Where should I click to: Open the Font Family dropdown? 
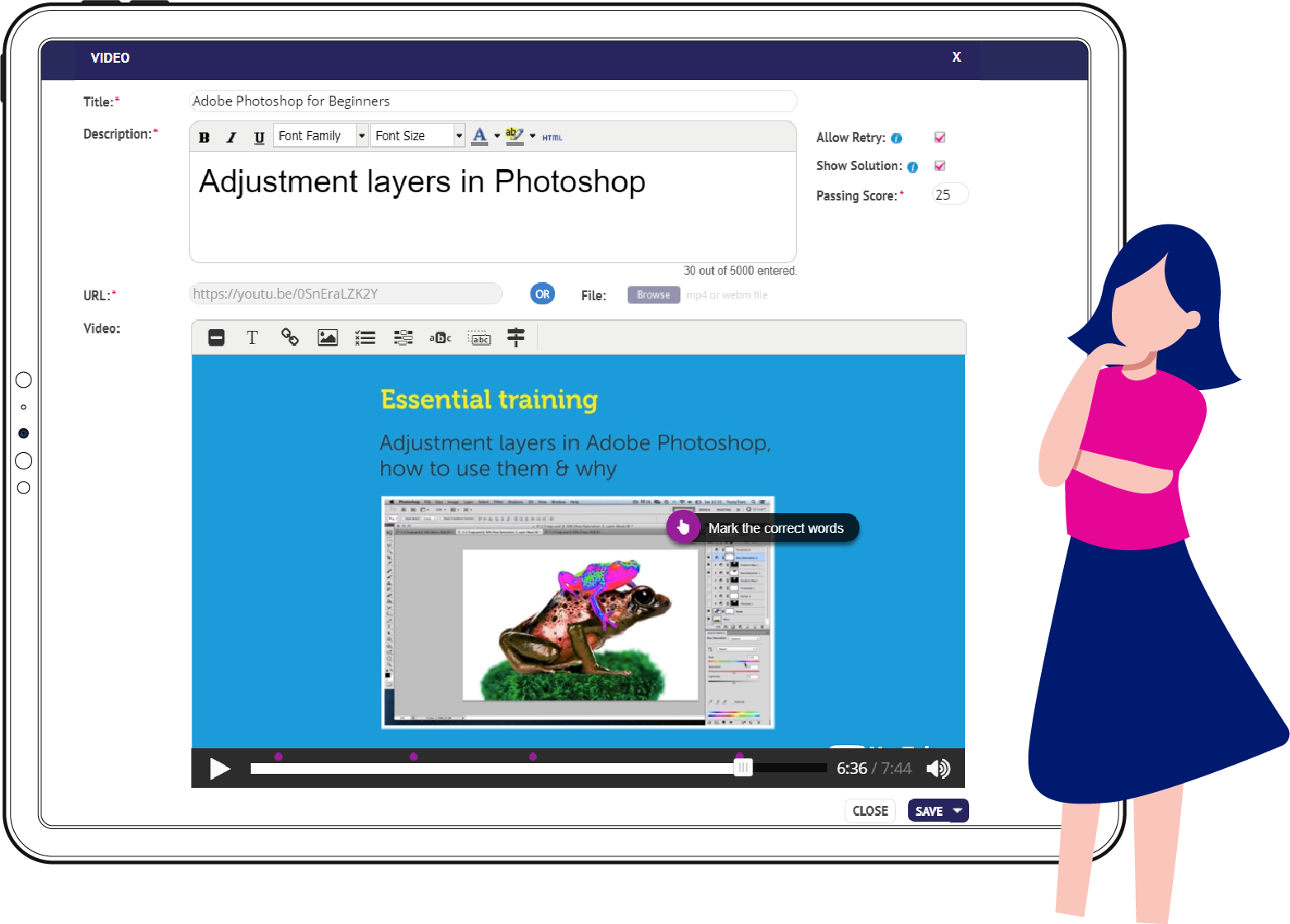[321, 135]
